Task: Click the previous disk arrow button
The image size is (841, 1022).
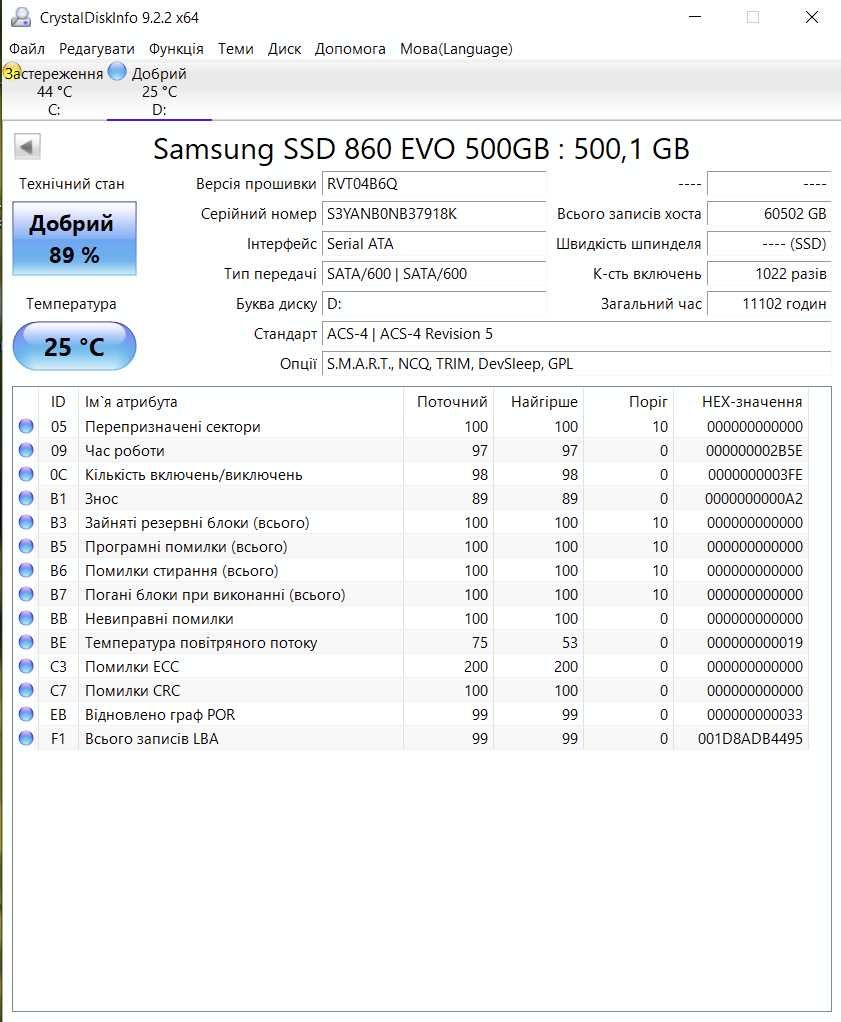Action: [27, 147]
